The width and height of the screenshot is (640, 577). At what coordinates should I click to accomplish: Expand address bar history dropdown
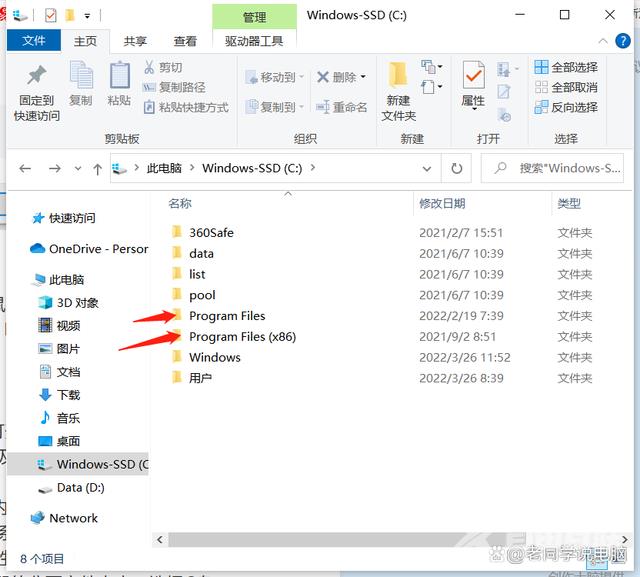[427, 169]
